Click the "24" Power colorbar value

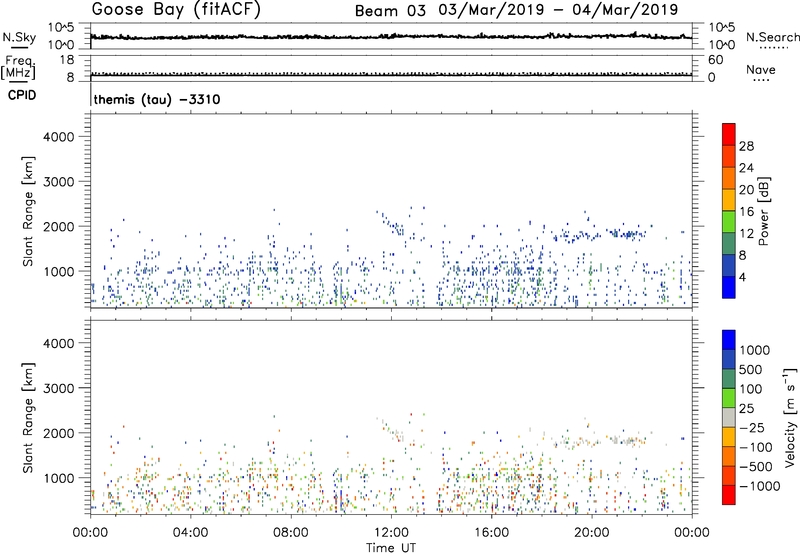(x=746, y=168)
